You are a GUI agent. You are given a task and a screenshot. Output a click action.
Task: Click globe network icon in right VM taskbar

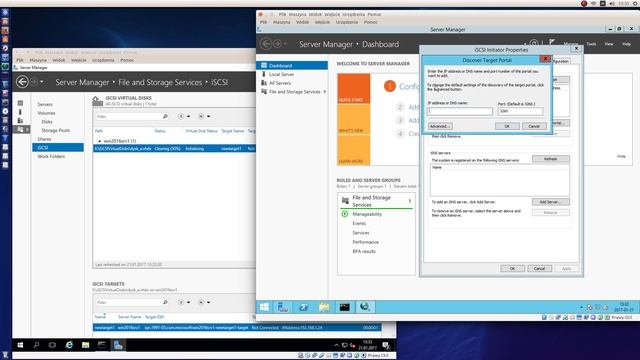[365, 307]
